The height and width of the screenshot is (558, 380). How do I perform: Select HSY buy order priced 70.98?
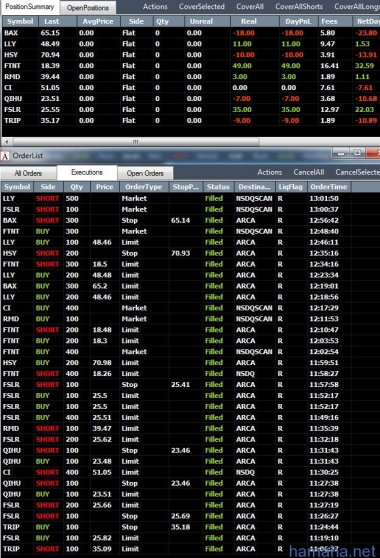click(x=190, y=363)
